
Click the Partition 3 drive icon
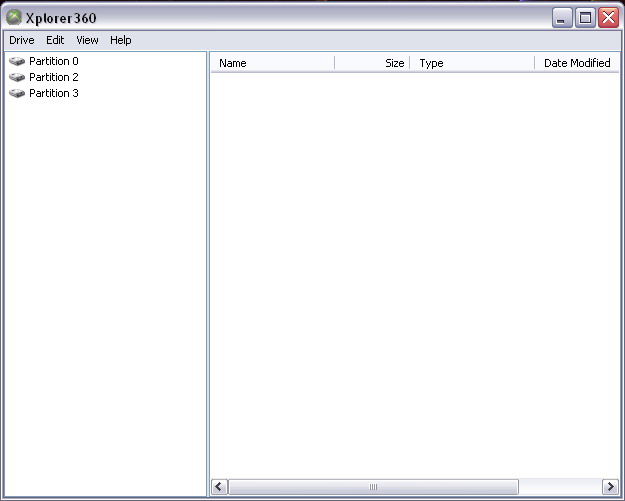click(17, 93)
